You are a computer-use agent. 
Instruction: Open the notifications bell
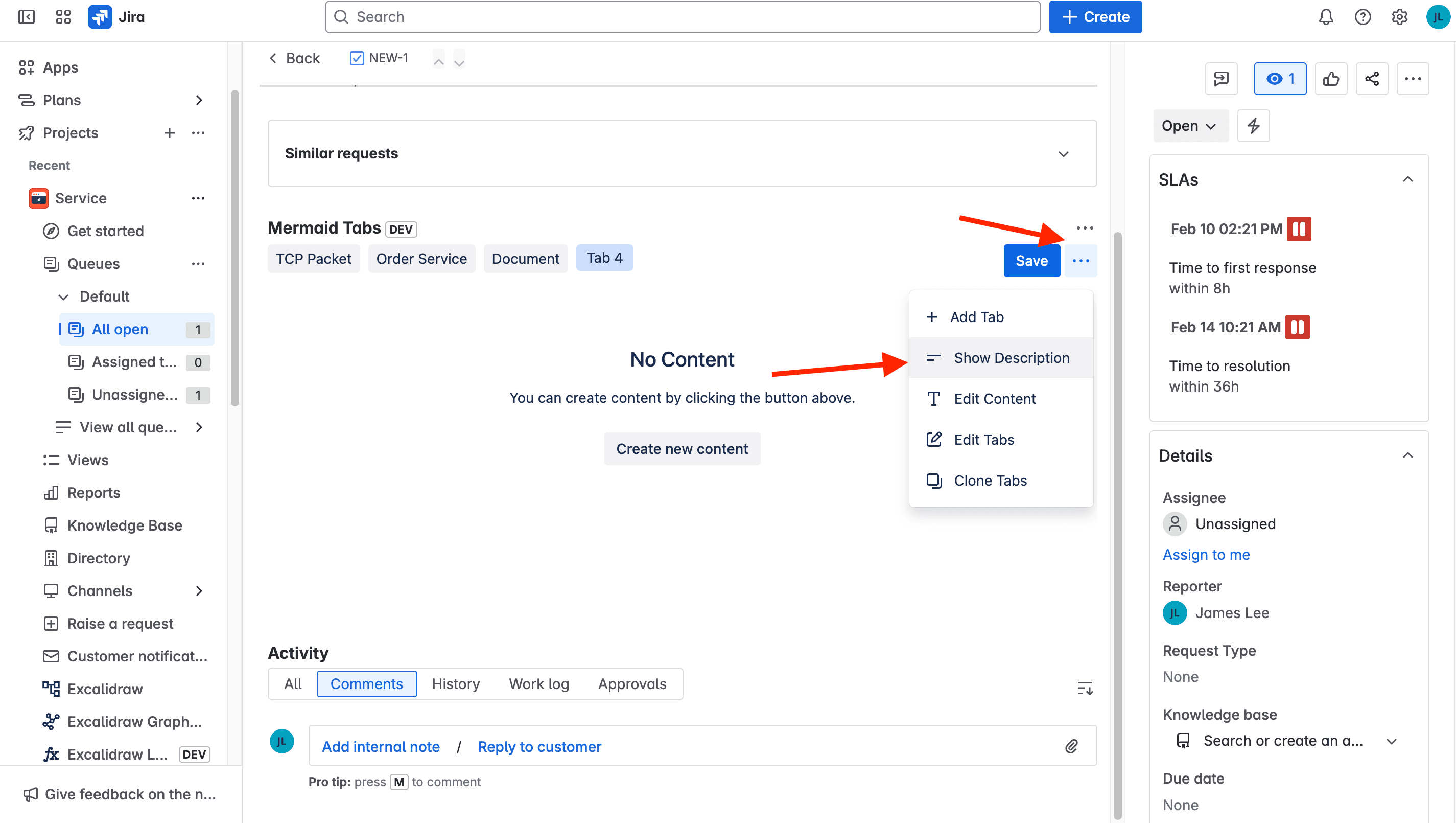point(1325,17)
